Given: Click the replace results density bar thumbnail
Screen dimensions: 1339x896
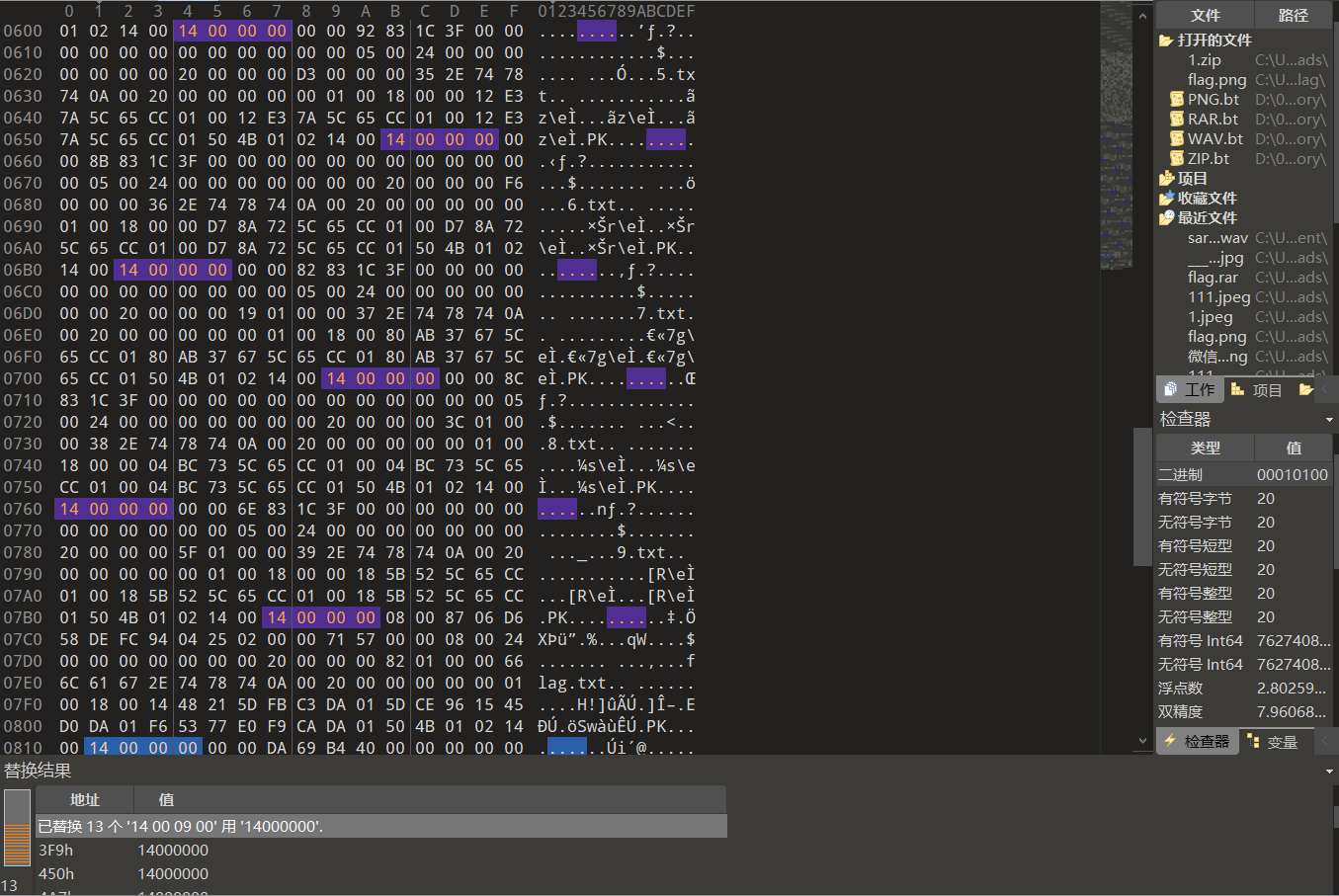Looking at the screenshot, I should 17,828.
